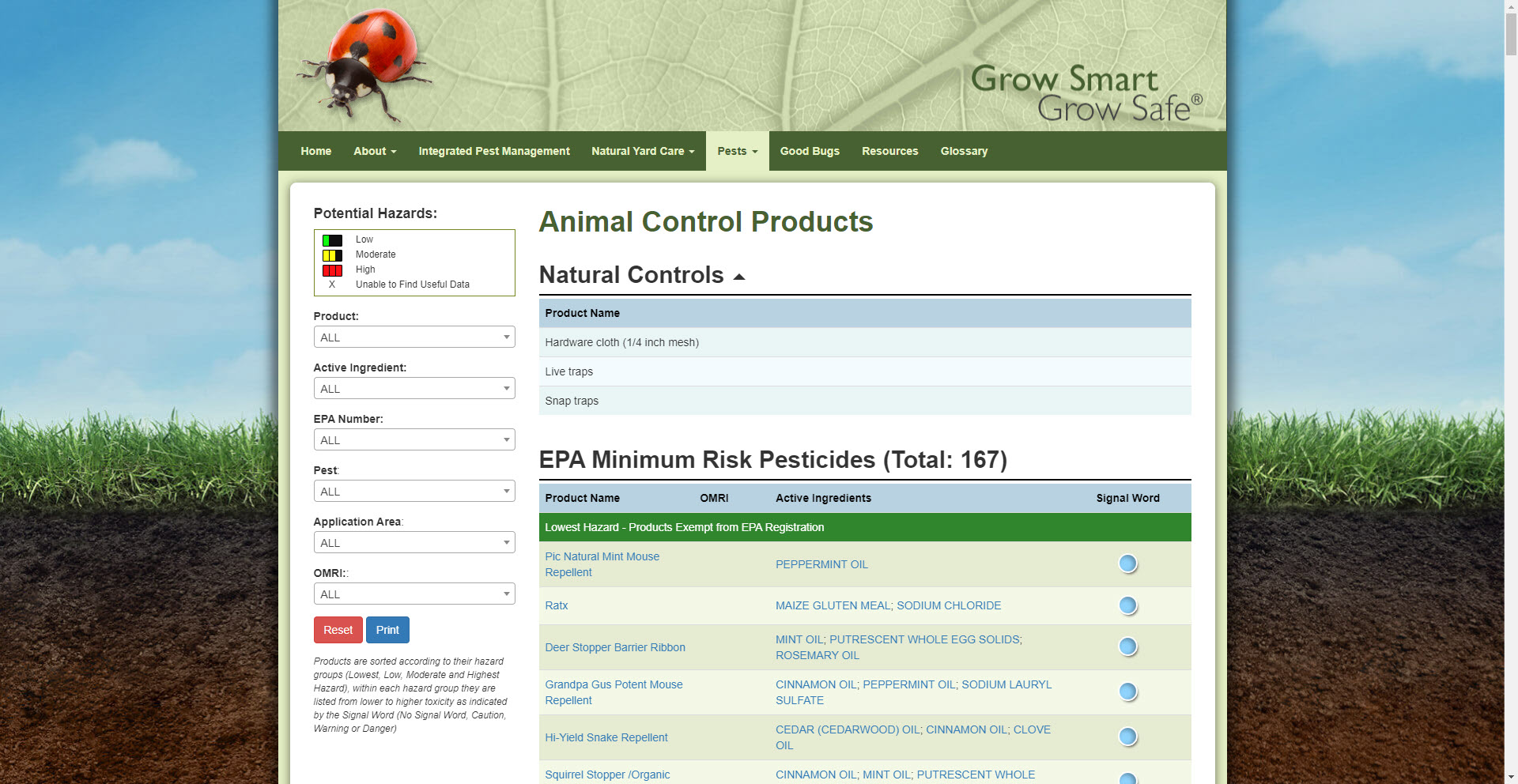1518x784 pixels.
Task: Click the Low hazard legend icon
Action: coord(332,240)
